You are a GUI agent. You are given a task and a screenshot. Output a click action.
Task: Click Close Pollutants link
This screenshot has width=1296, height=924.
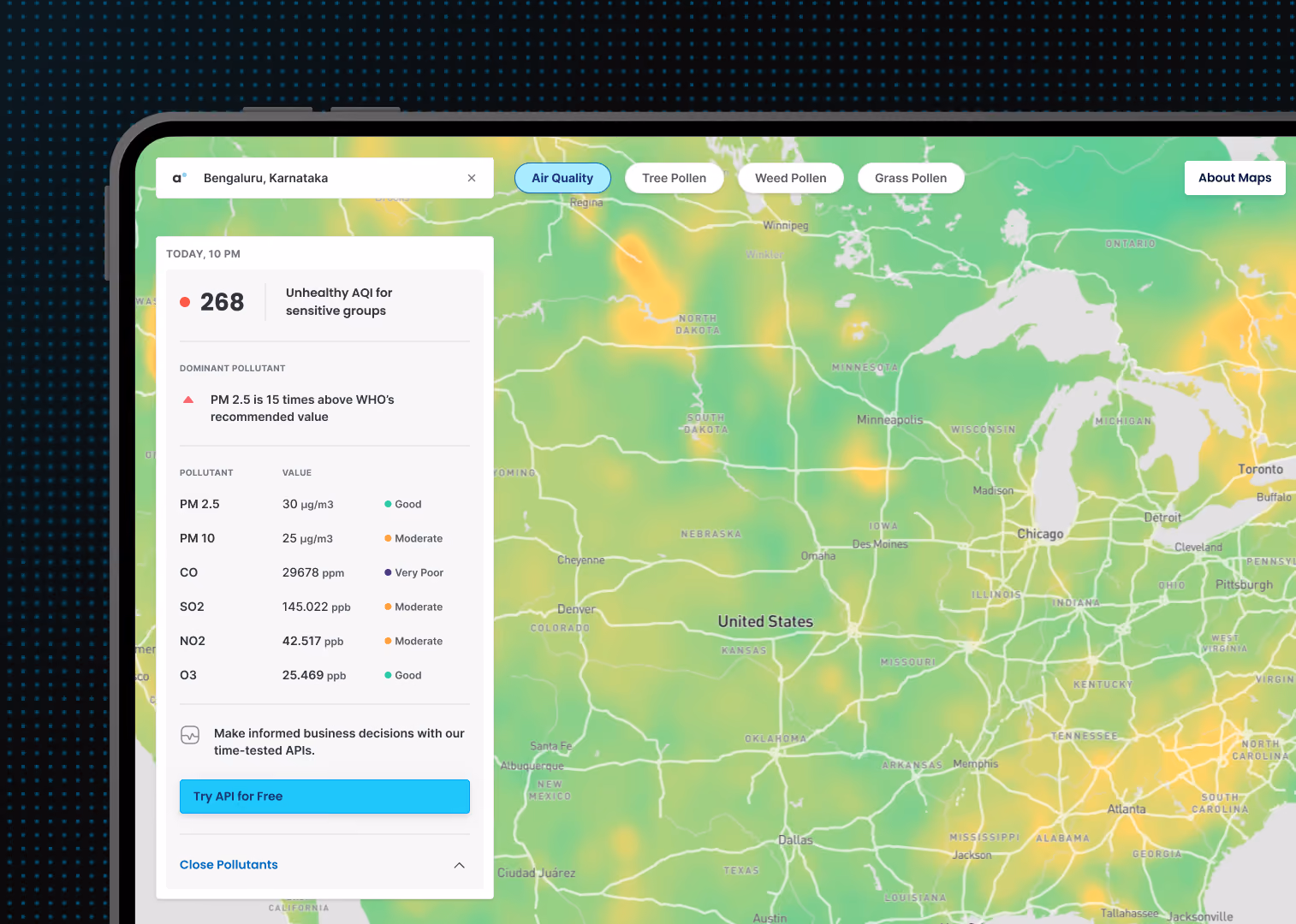(229, 865)
